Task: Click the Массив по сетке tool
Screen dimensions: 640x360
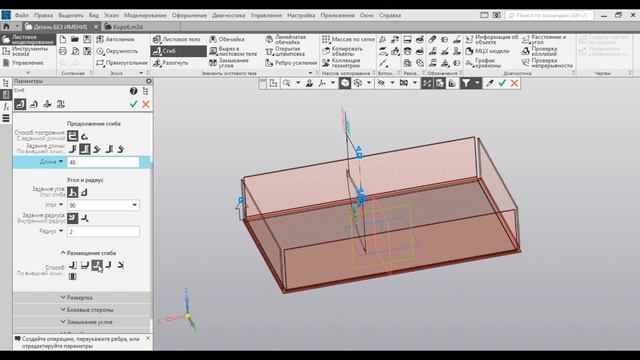Action: (348, 39)
